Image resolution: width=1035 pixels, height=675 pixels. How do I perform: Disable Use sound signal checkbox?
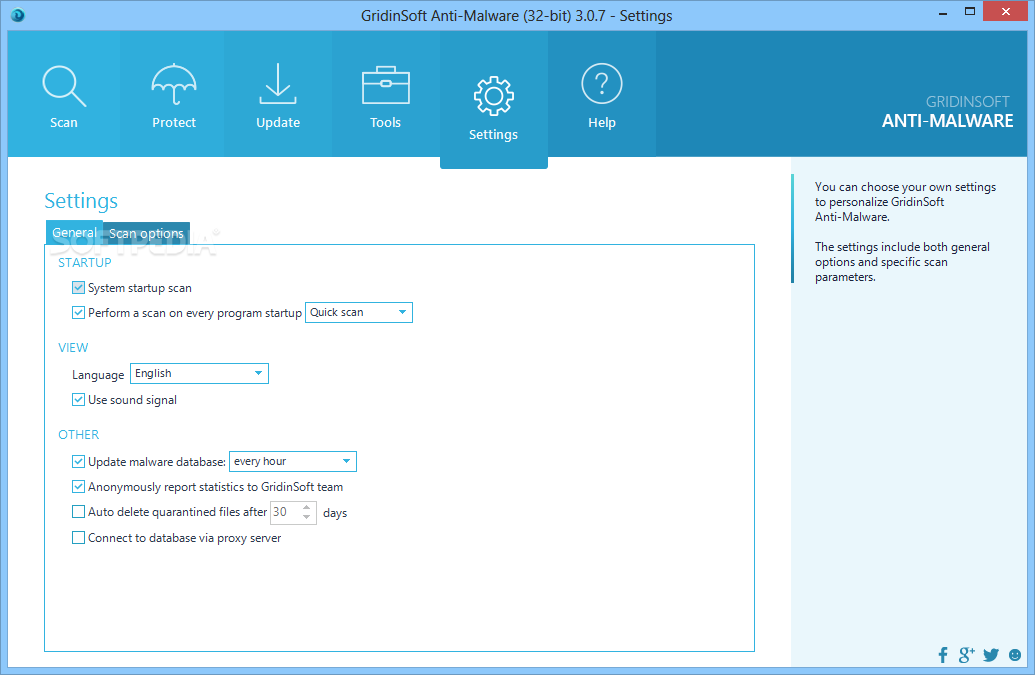79,400
